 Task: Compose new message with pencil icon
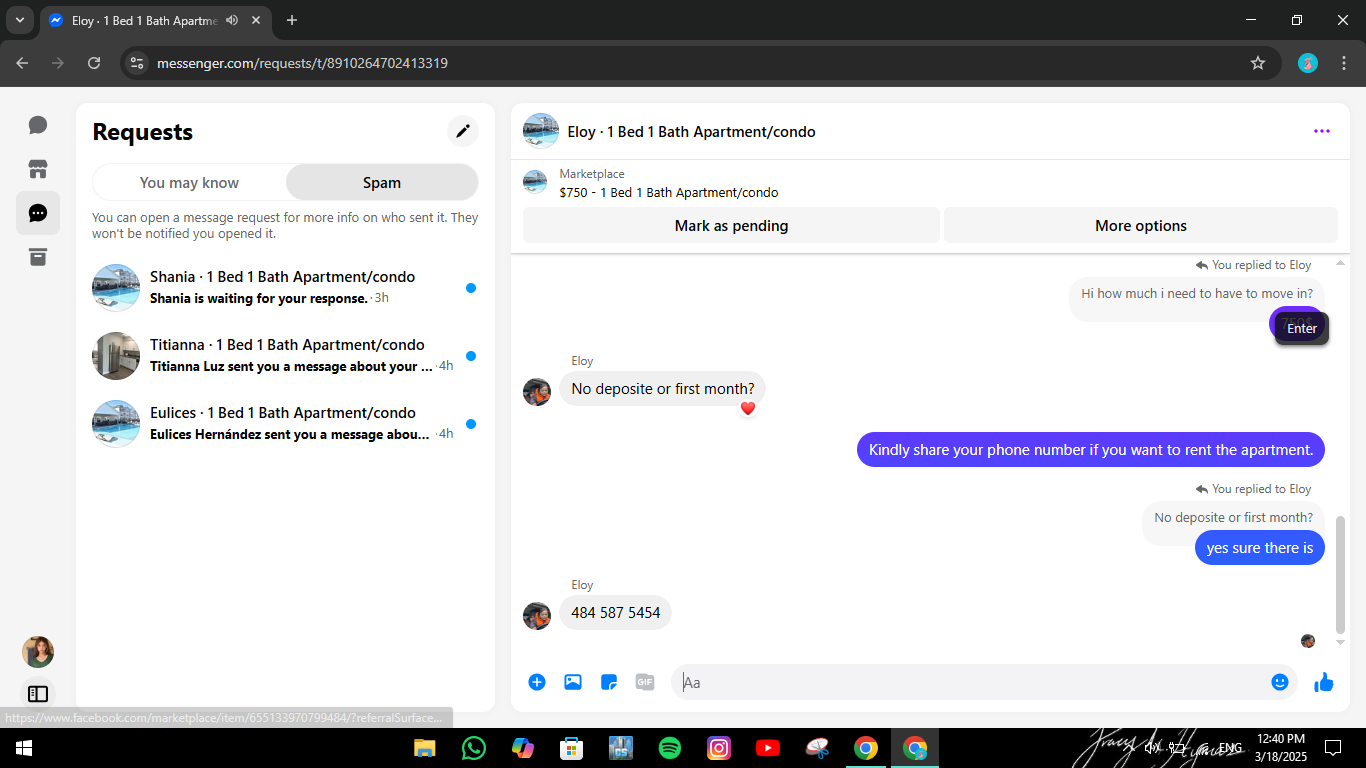pyautogui.click(x=462, y=131)
